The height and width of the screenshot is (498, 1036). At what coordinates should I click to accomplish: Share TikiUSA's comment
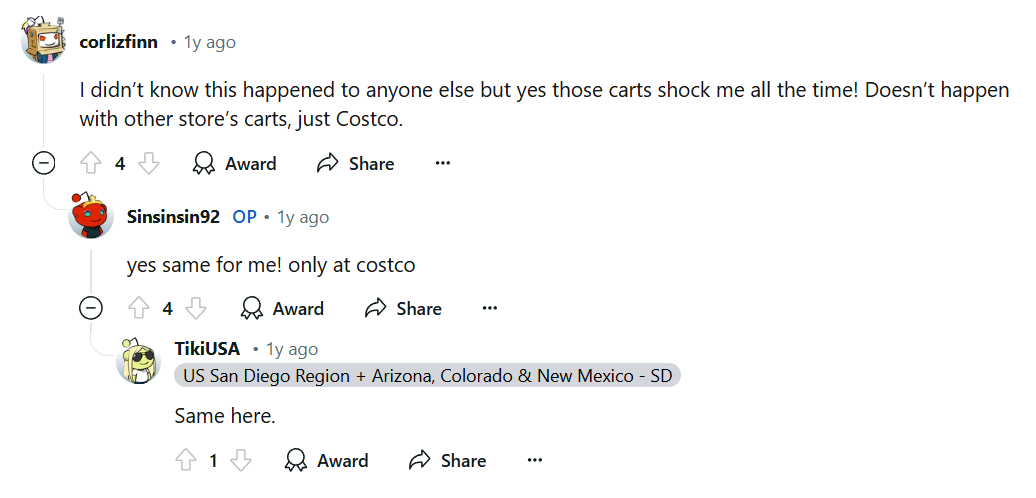pos(447,460)
